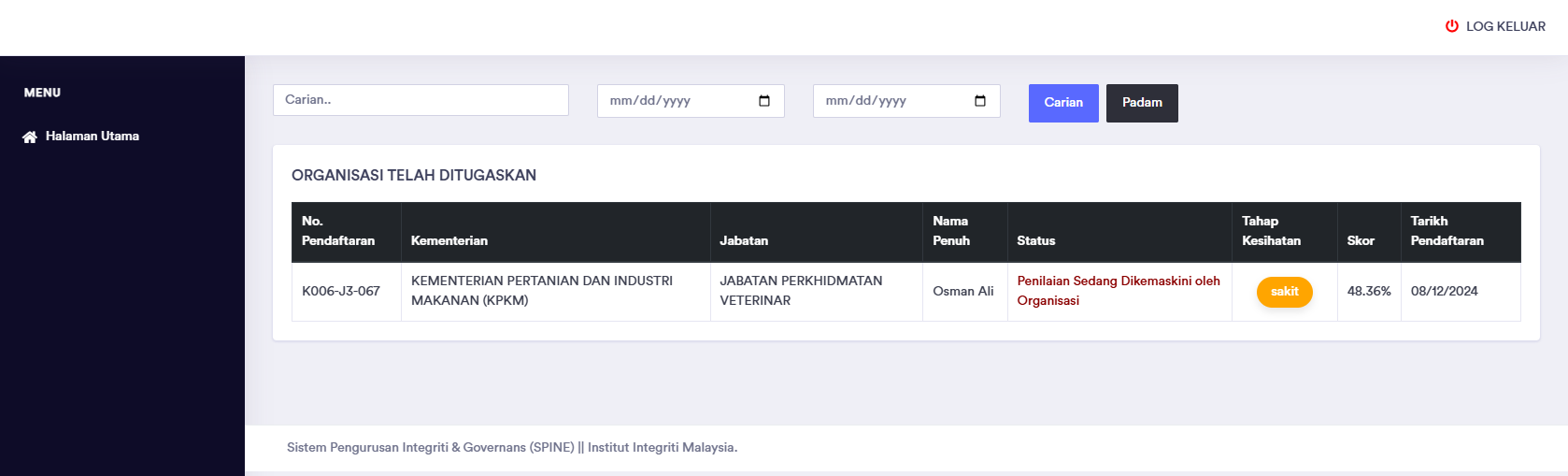Click the second mm/dd/yyyy date text

tap(866, 101)
